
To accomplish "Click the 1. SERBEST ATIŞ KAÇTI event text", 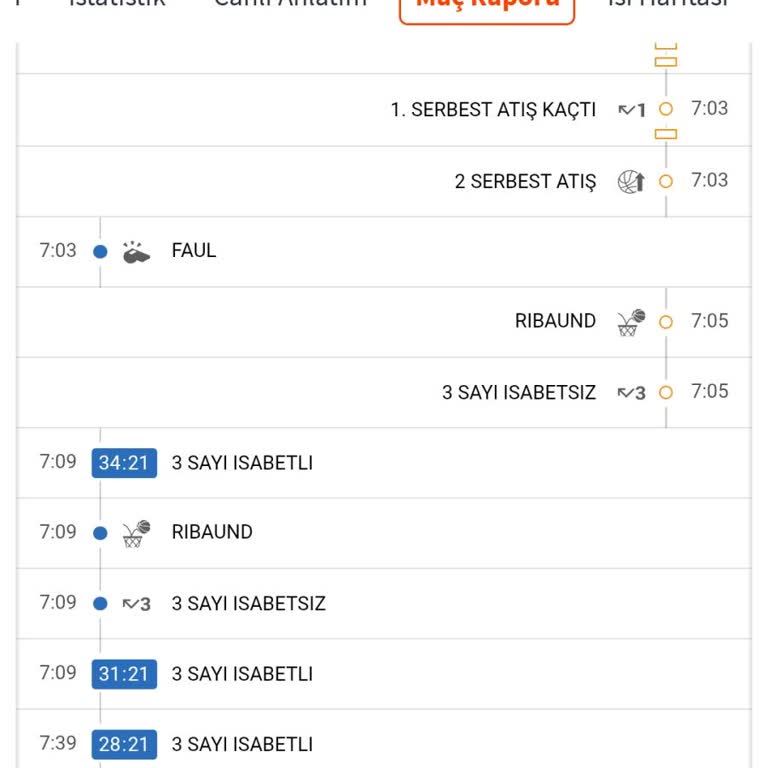I will [x=493, y=110].
